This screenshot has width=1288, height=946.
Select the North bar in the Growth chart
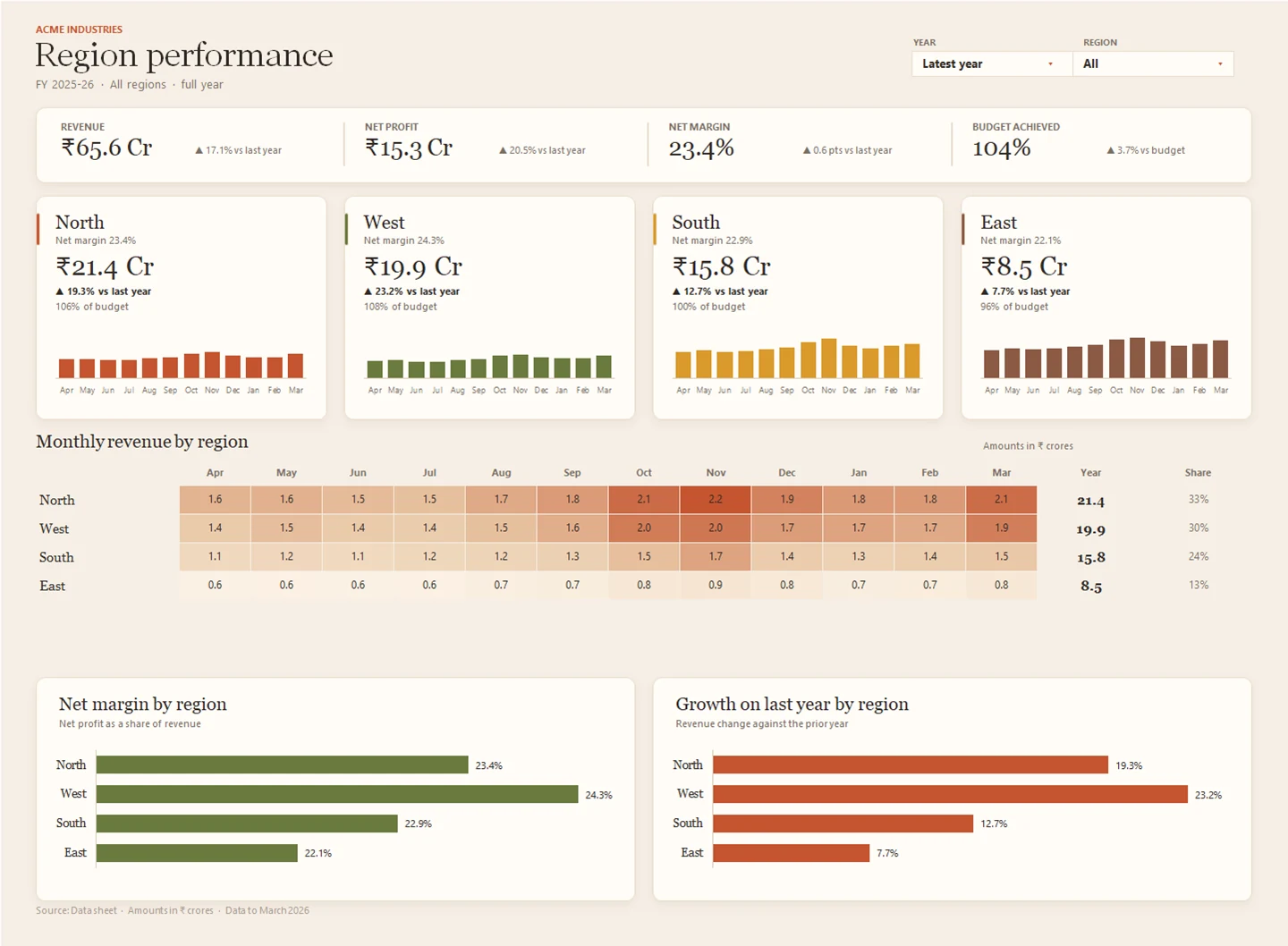(911, 764)
